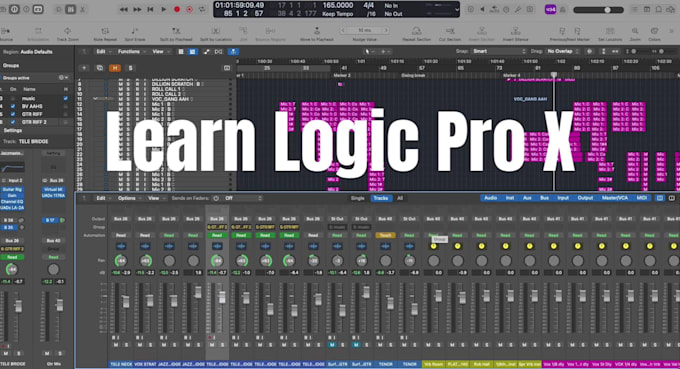Open the Editors scissors button
Viewport: 680px width, 369px height.
coord(82,9)
